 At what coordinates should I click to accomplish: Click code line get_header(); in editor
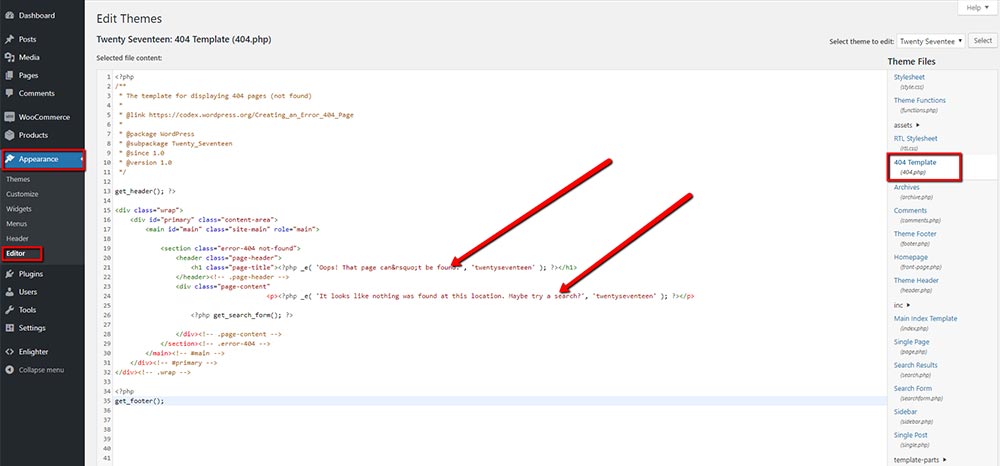click(x=145, y=191)
